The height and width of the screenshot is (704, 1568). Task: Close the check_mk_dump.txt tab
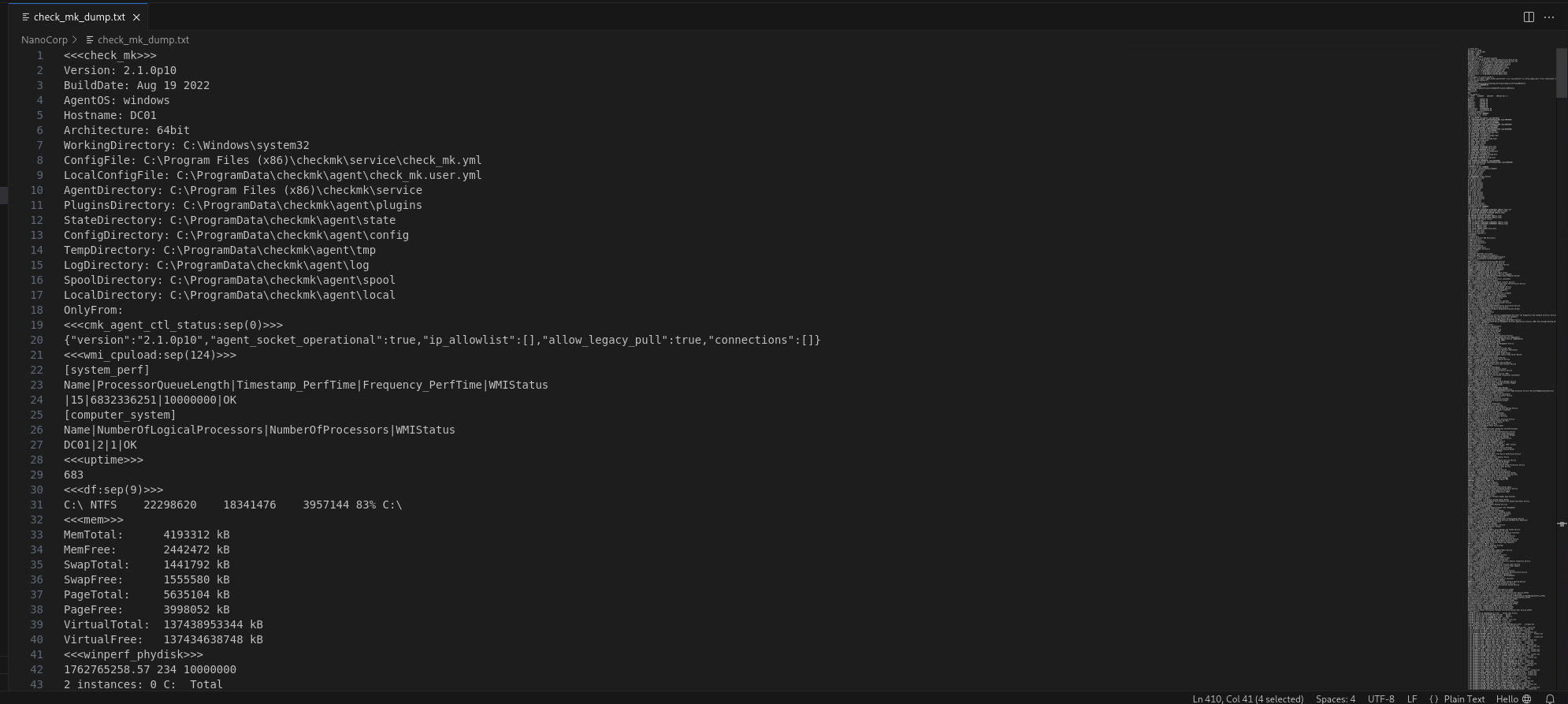136,17
